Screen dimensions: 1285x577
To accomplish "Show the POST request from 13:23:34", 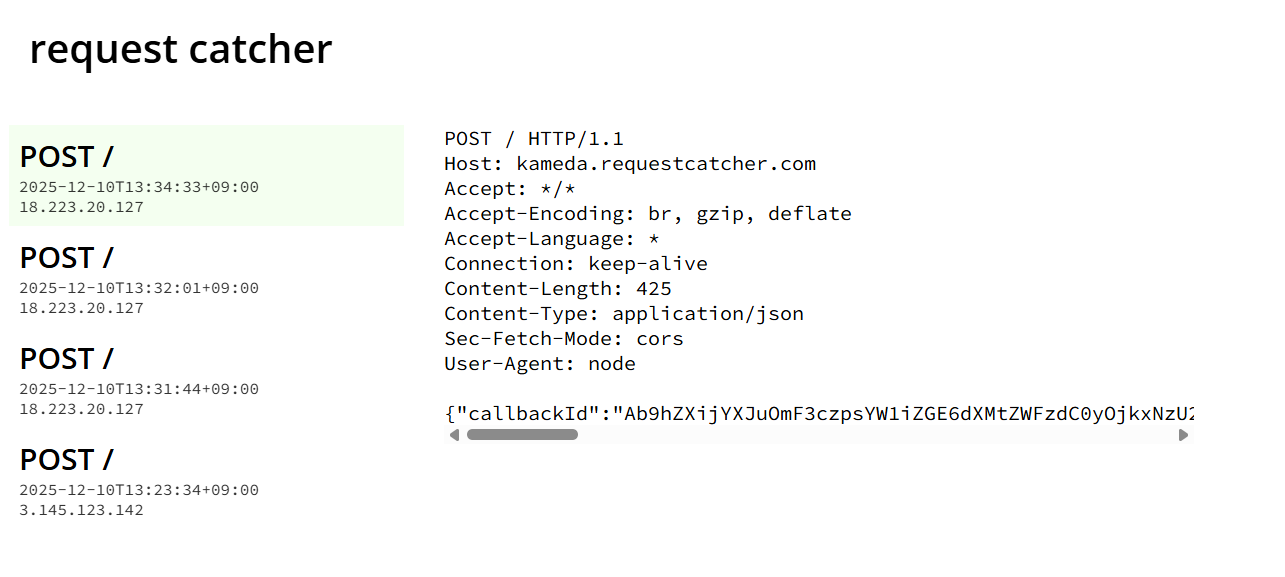I will [x=205, y=479].
